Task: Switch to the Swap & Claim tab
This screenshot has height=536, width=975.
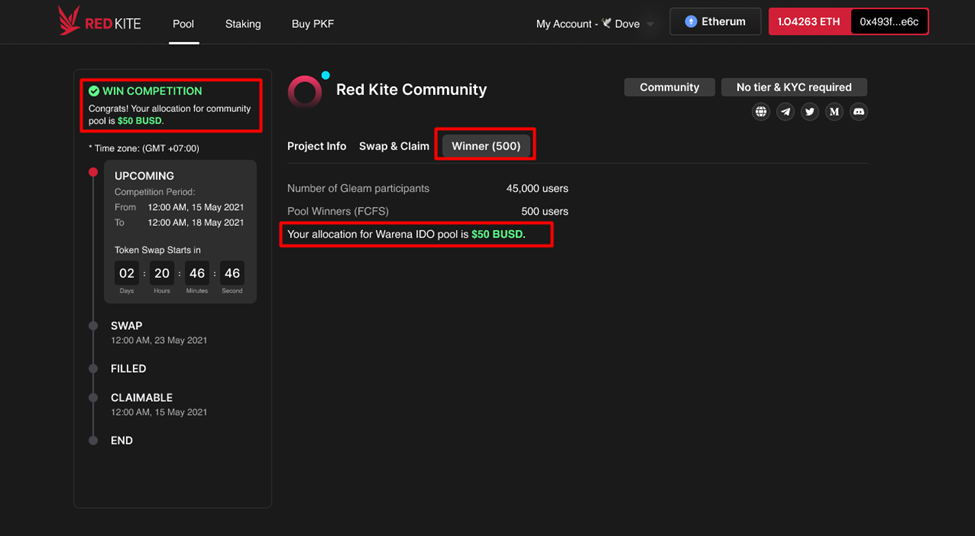Action: (x=394, y=146)
